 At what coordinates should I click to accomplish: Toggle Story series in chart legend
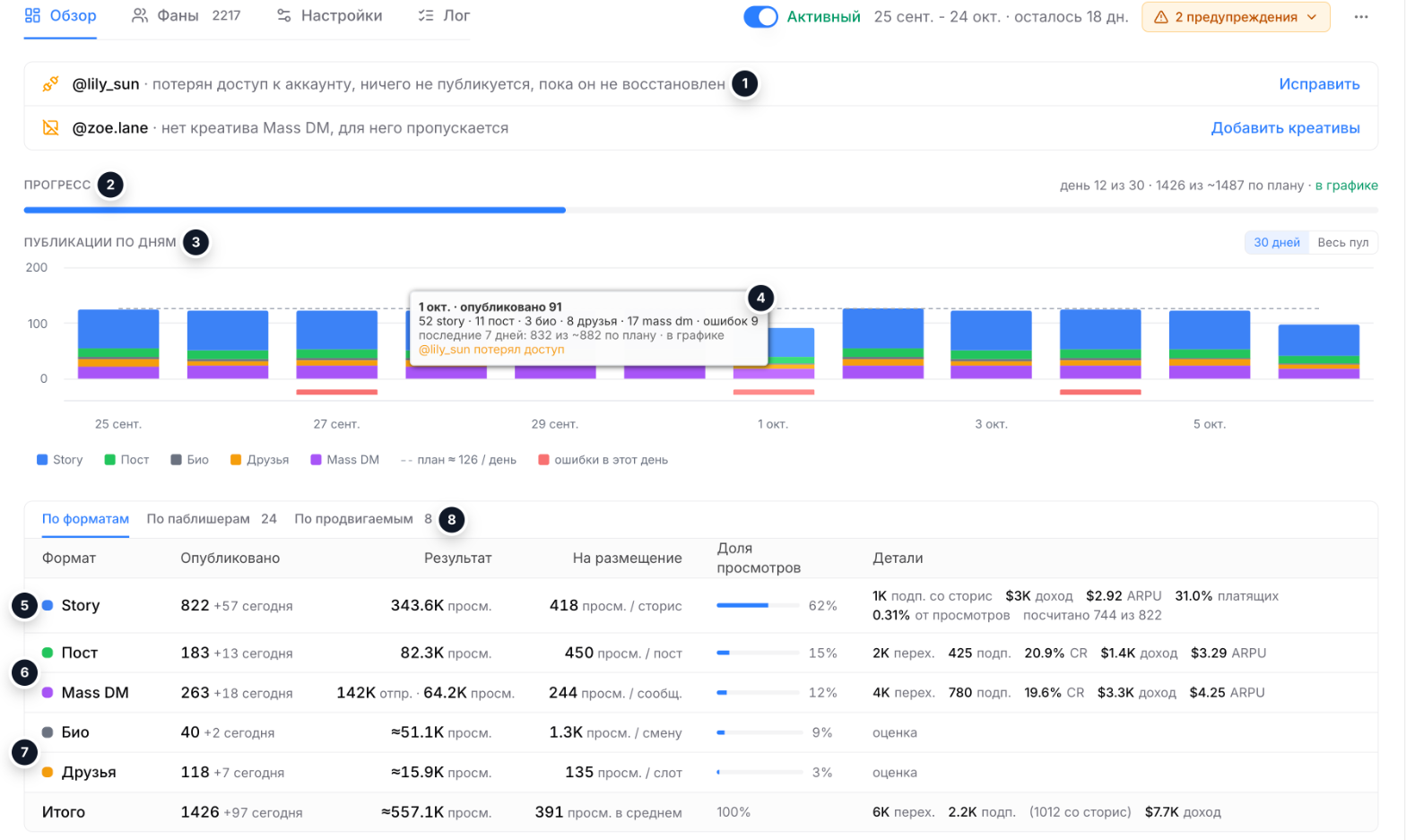(60, 460)
